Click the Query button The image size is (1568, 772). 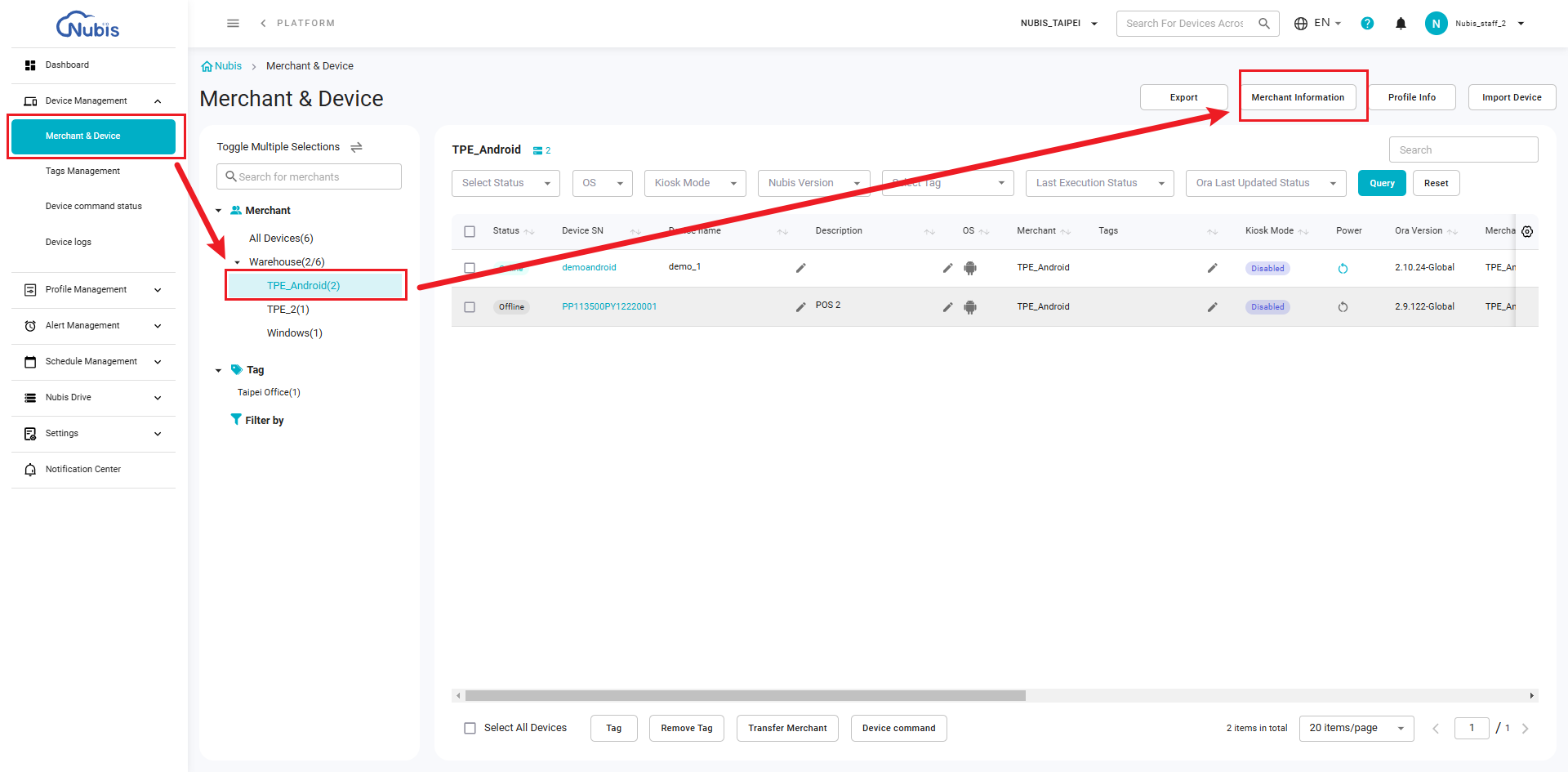click(x=1382, y=183)
